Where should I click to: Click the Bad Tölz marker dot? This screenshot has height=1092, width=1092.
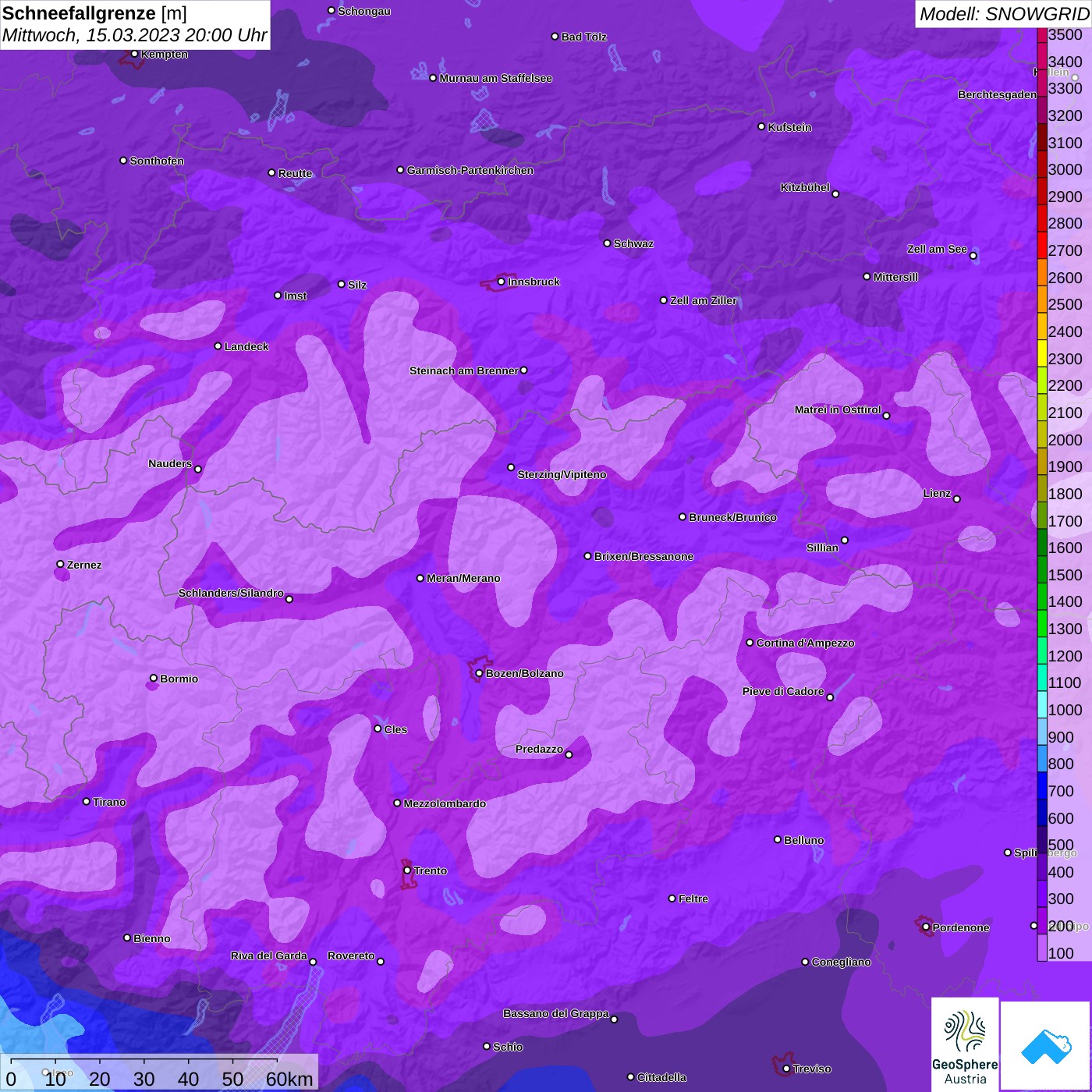(555, 37)
